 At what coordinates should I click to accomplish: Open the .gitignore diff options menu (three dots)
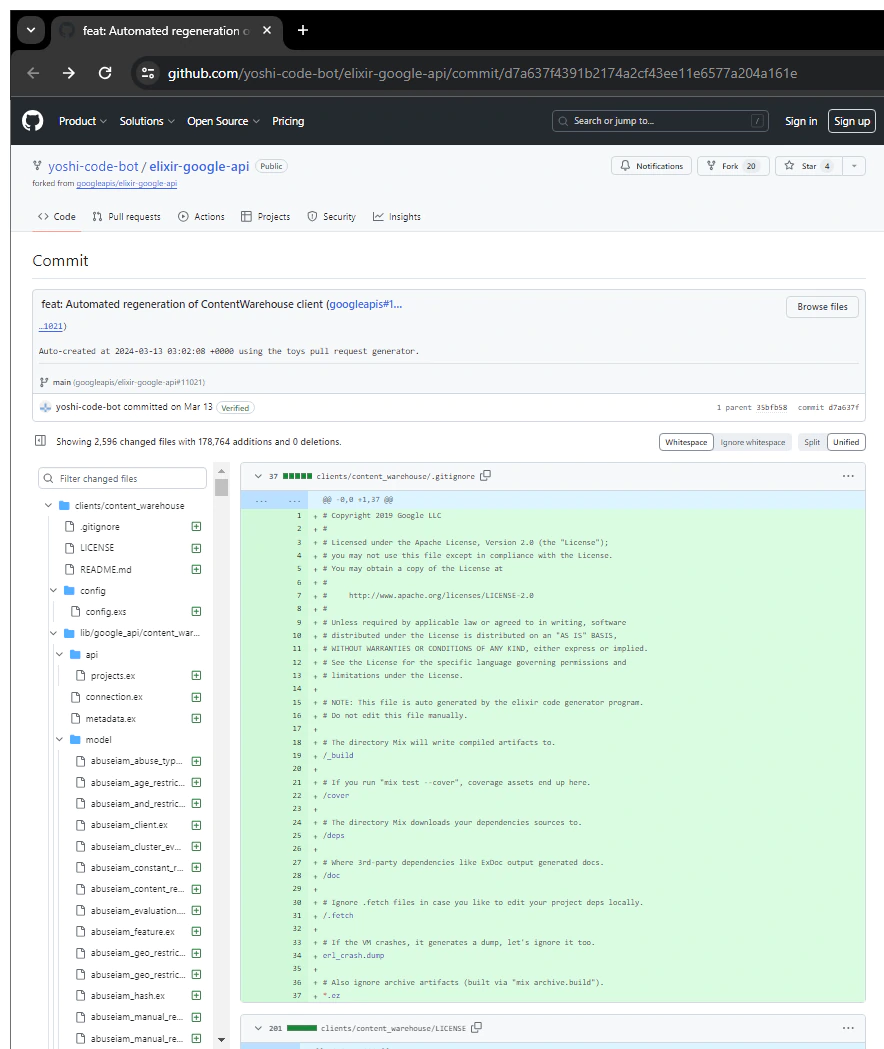pyautogui.click(x=848, y=476)
